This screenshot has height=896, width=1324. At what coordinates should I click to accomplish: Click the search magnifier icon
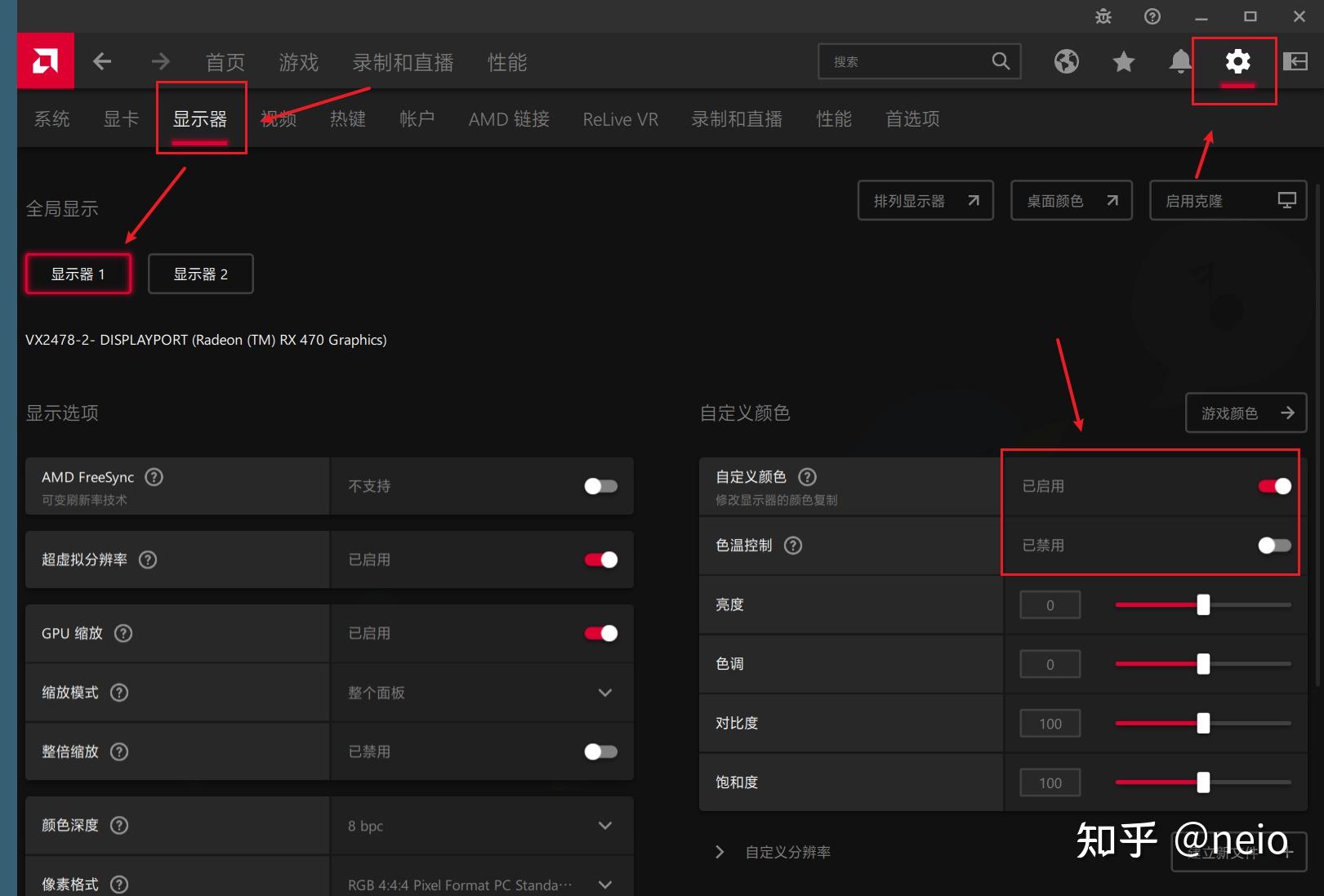pos(1001,61)
